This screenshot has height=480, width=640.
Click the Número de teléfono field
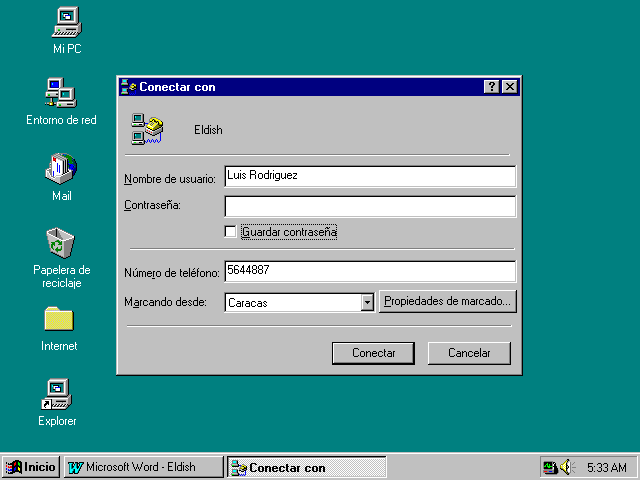coord(370,271)
